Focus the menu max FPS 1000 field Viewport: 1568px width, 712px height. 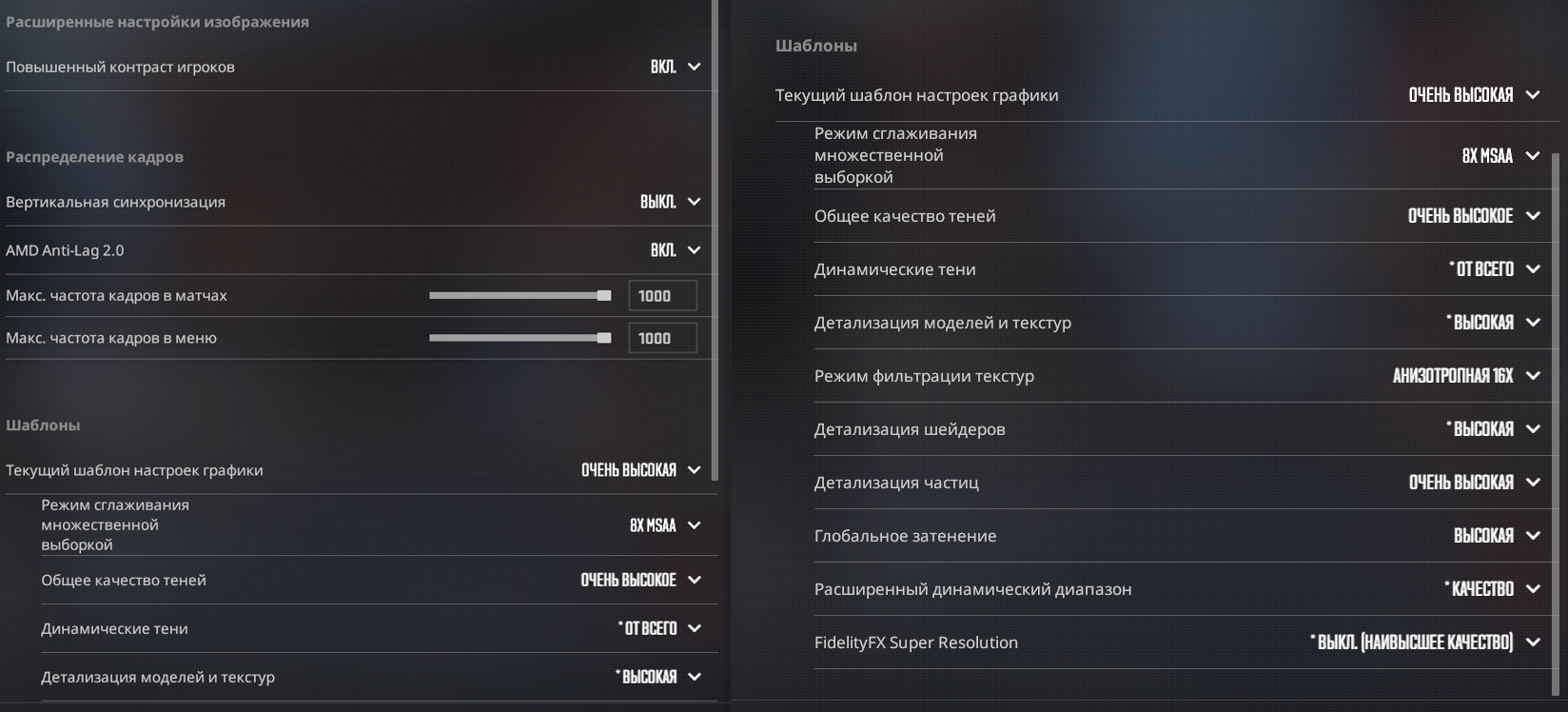662,338
